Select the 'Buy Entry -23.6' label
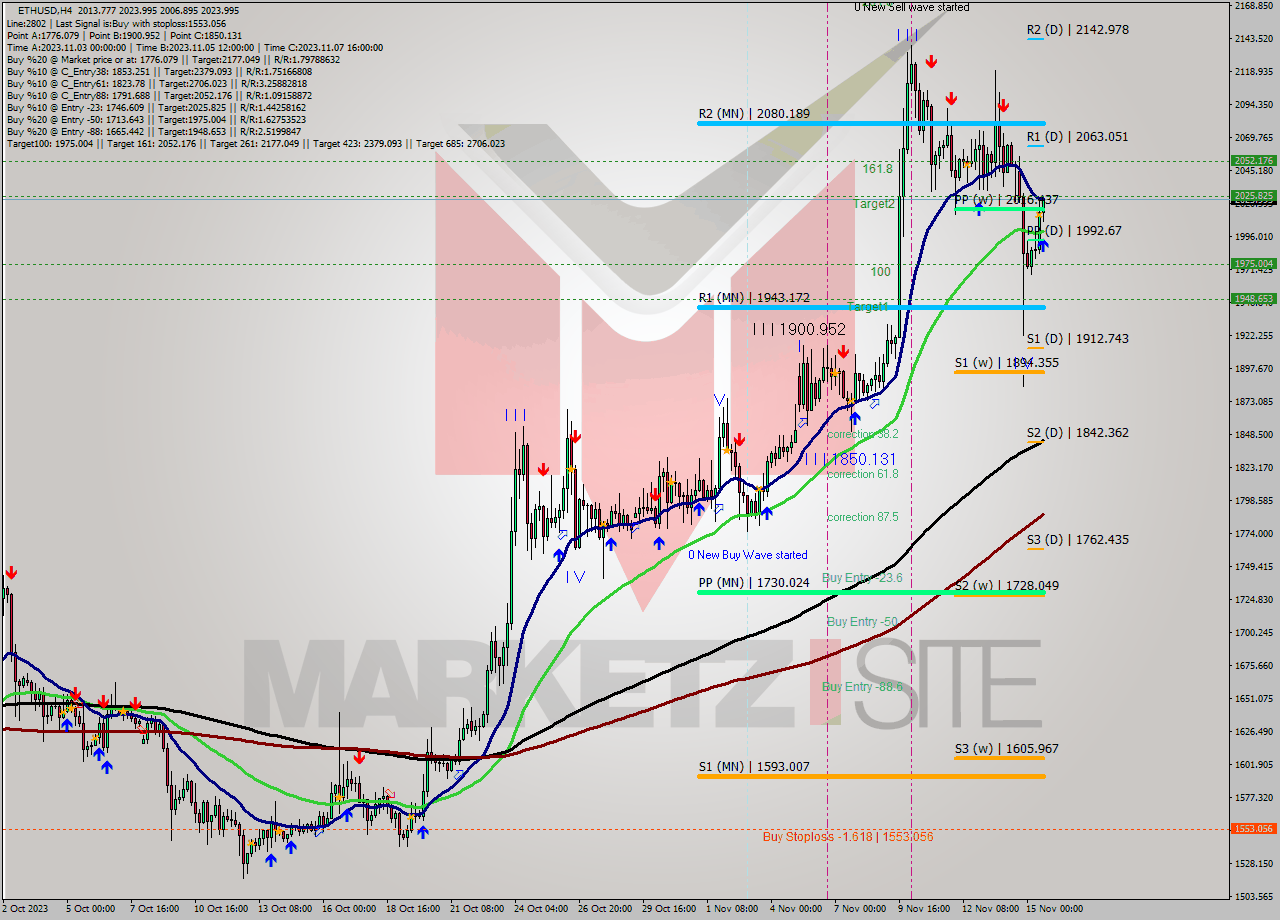This screenshot has height=920, width=1280. click(862, 577)
